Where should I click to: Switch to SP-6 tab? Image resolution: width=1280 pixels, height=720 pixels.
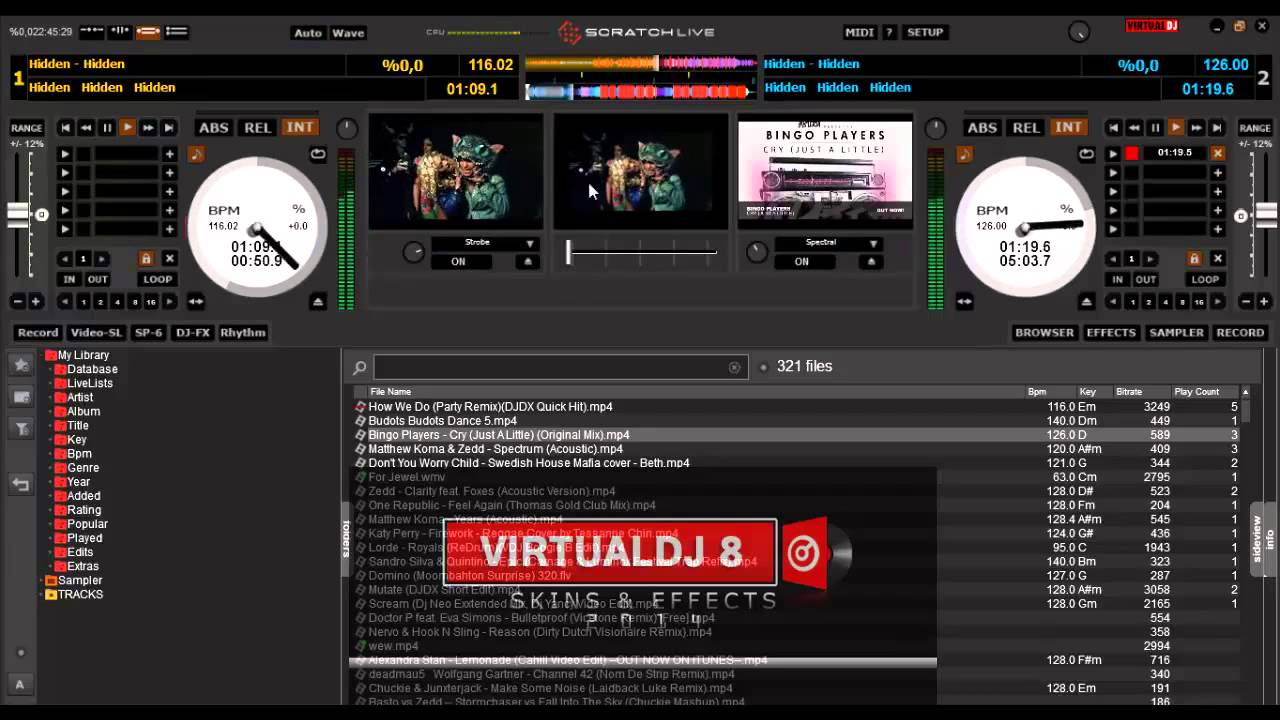(x=148, y=332)
